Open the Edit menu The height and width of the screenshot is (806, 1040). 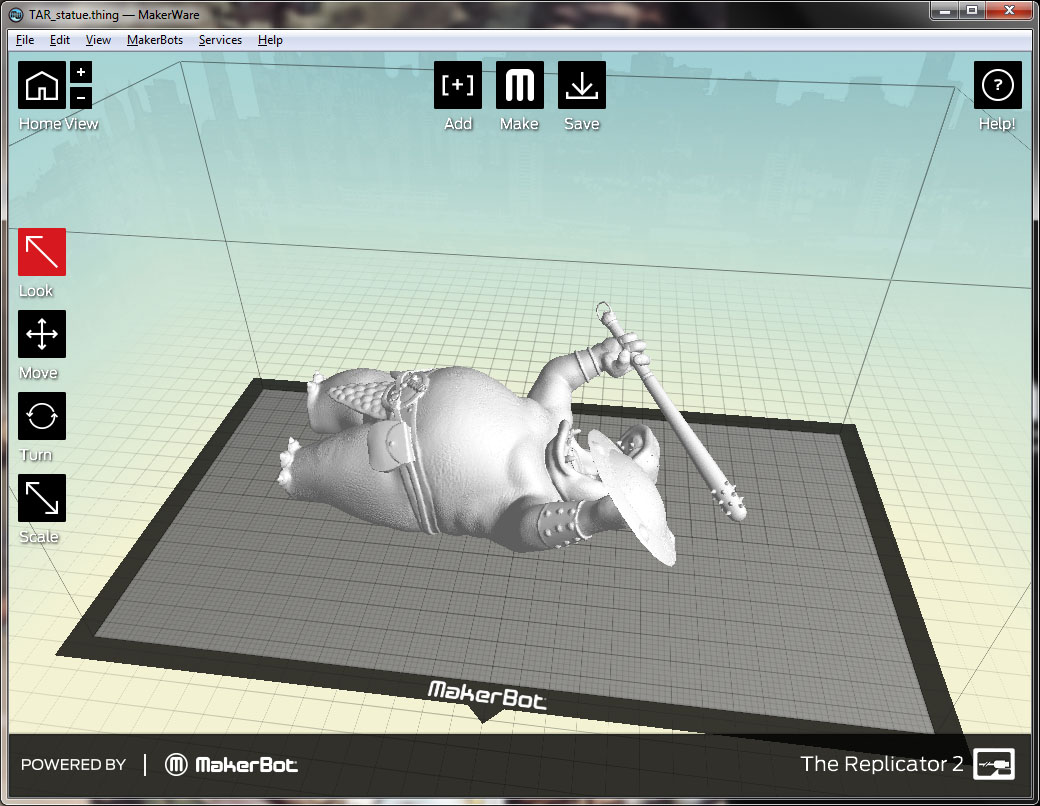point(60,40)
